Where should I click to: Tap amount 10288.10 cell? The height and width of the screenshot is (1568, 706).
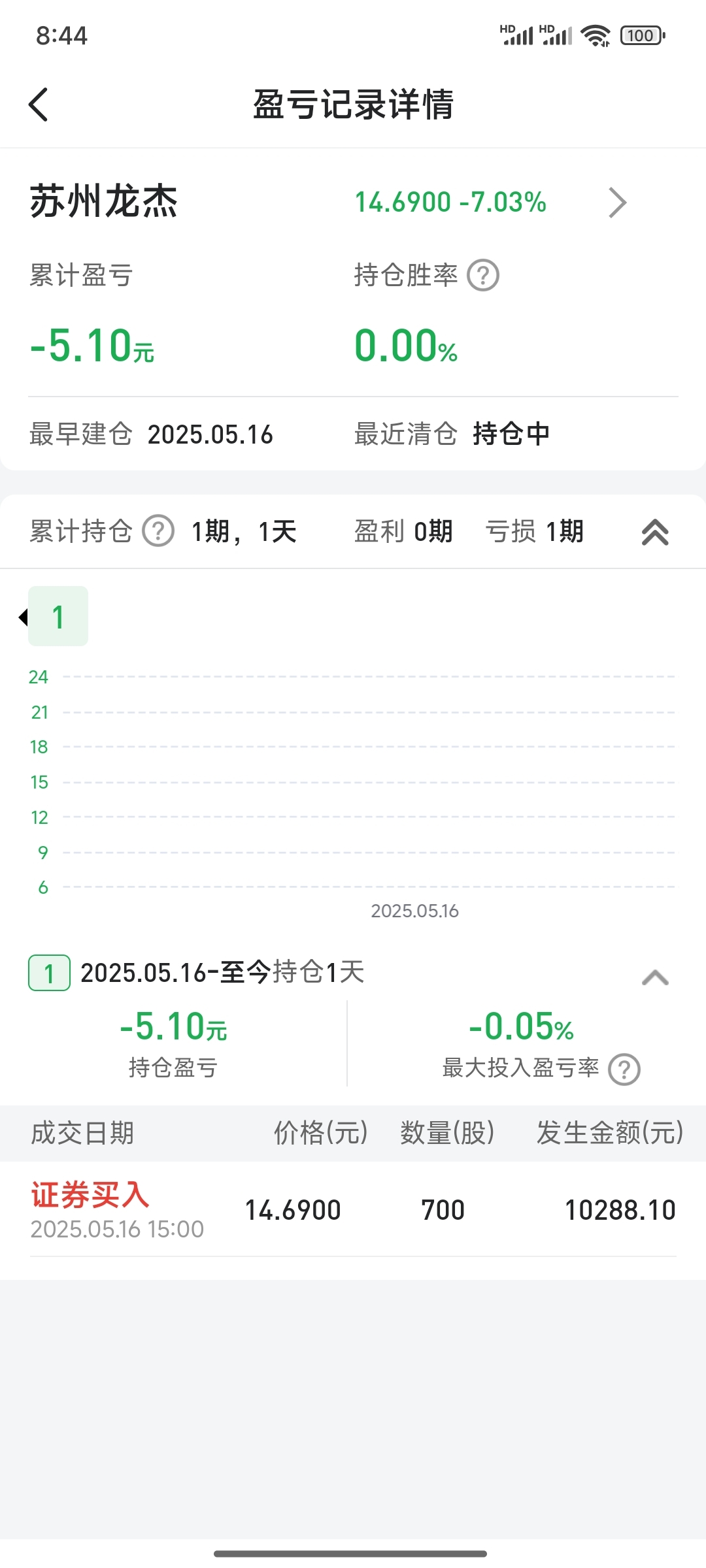620,1210
